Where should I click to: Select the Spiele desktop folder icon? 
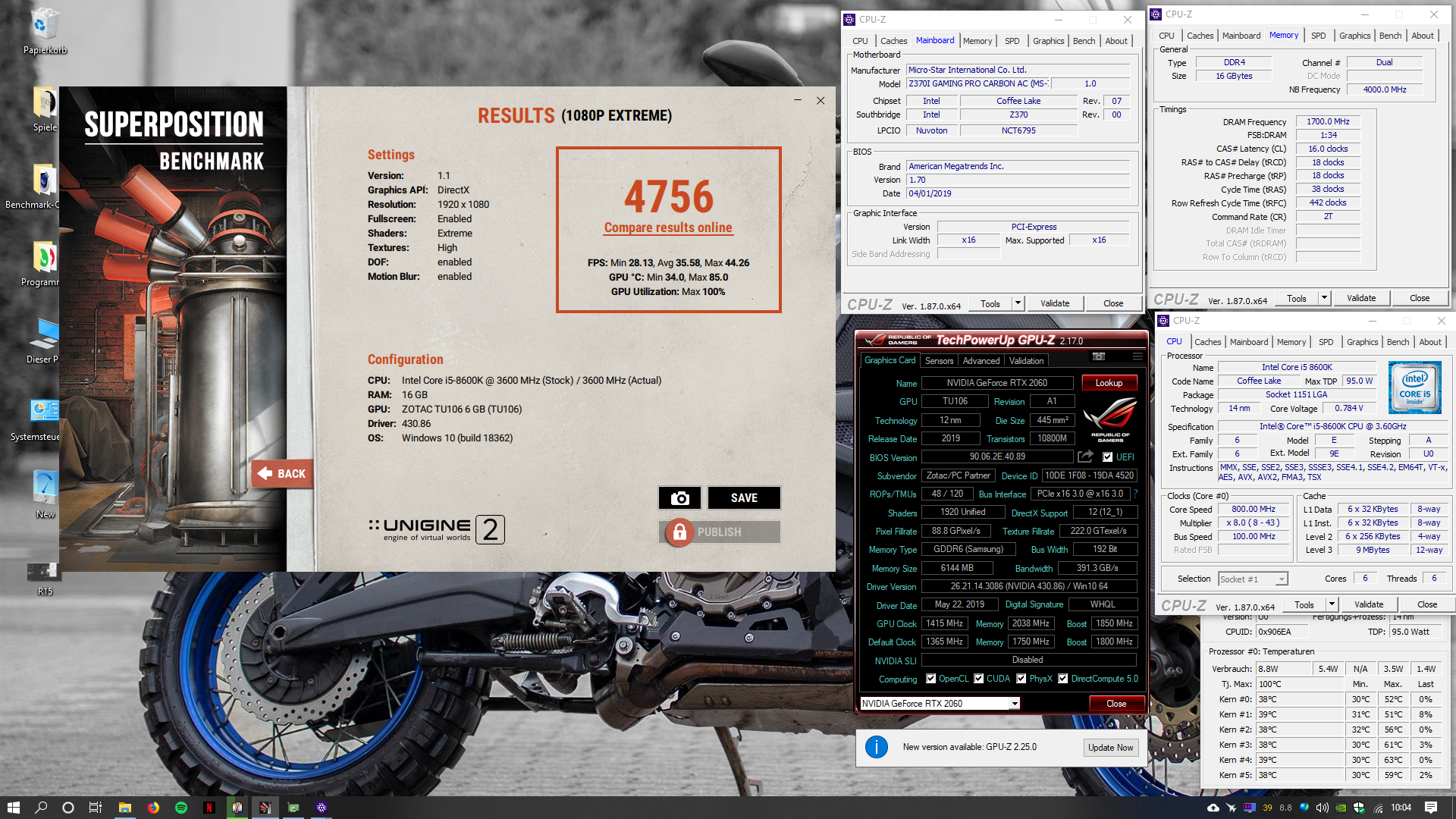pos(44,110)
